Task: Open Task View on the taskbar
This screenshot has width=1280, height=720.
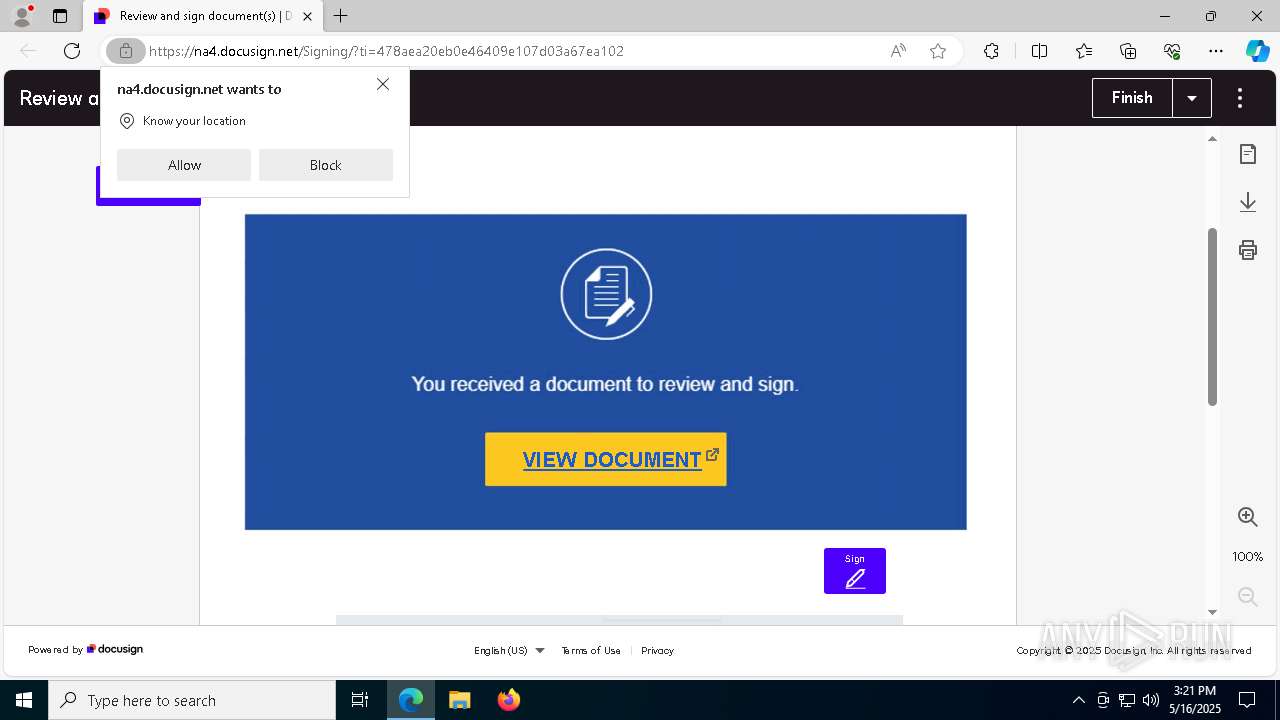Action: click(x=360, y=700)
